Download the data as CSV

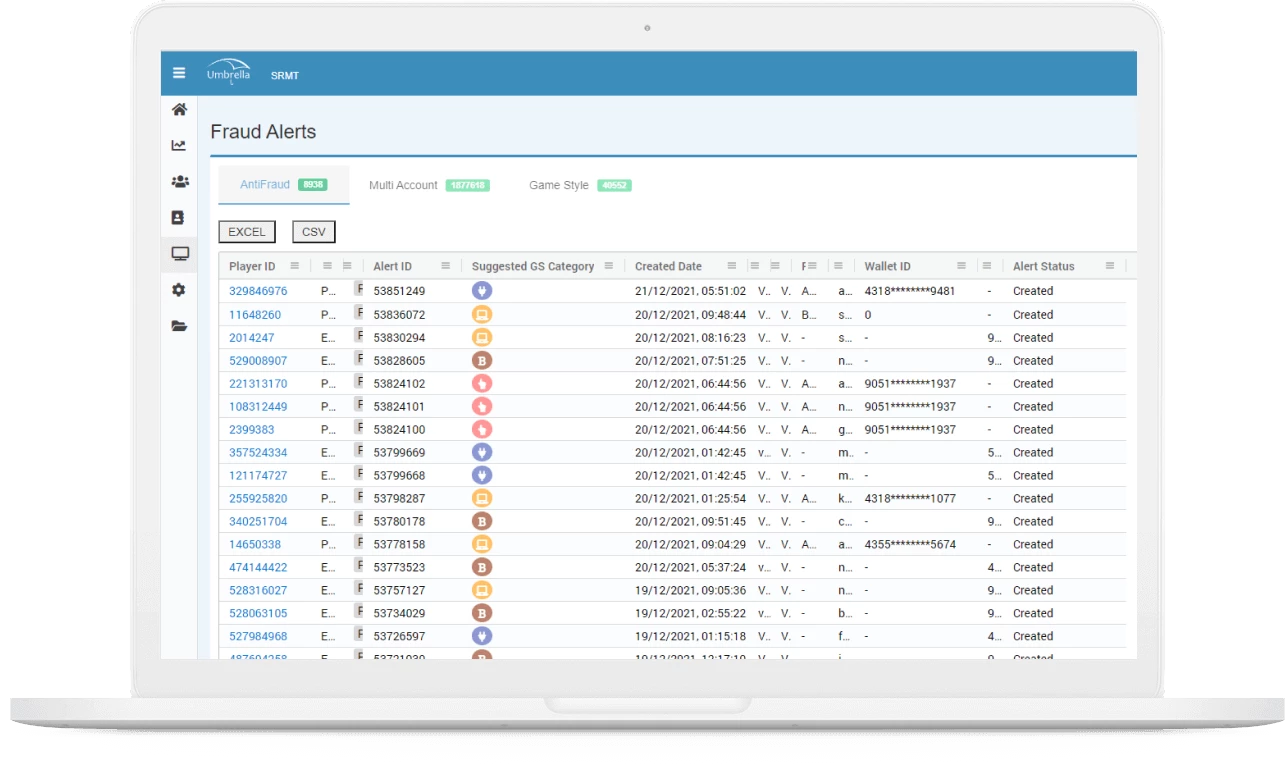(313, 231)
